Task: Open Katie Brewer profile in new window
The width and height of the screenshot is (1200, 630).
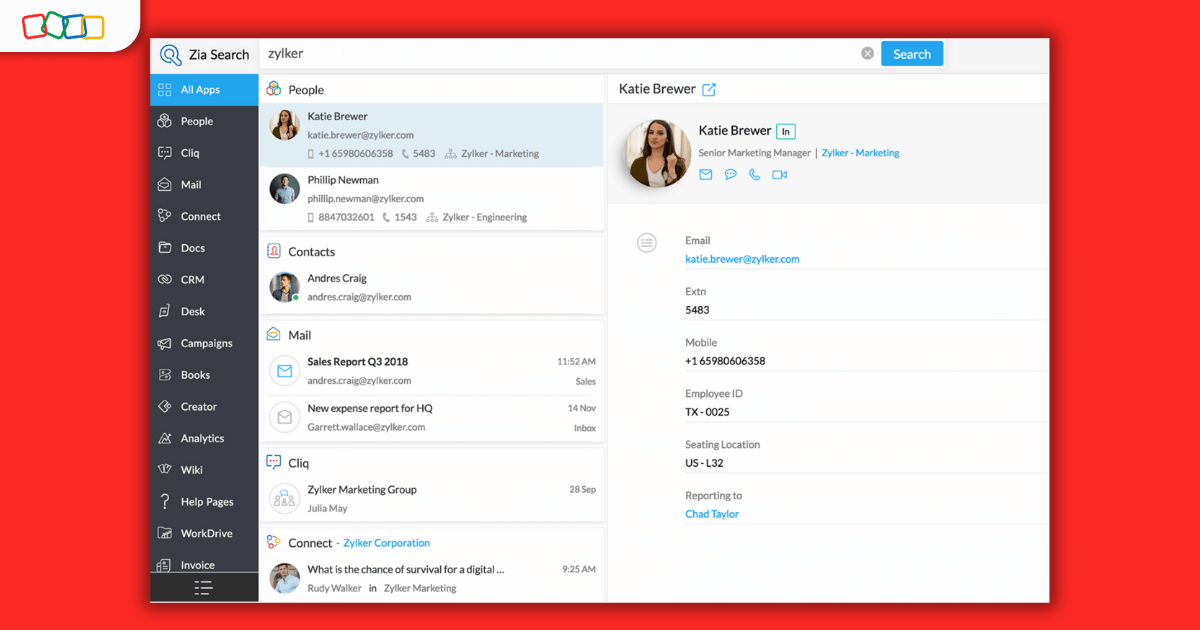Action: [709, 89]
